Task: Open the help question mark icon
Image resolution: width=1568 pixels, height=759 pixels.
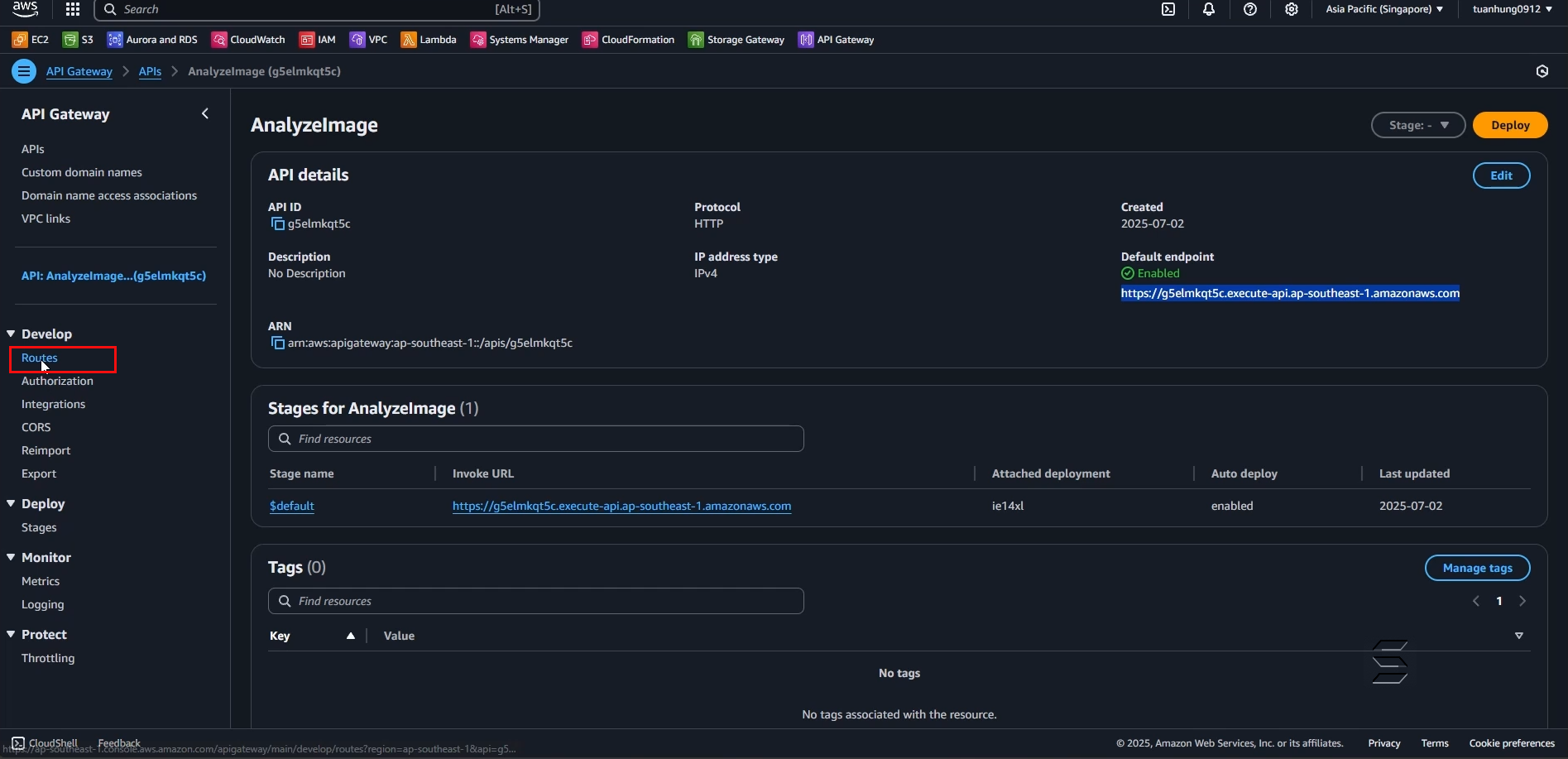Action: (x=1250, y=9)
